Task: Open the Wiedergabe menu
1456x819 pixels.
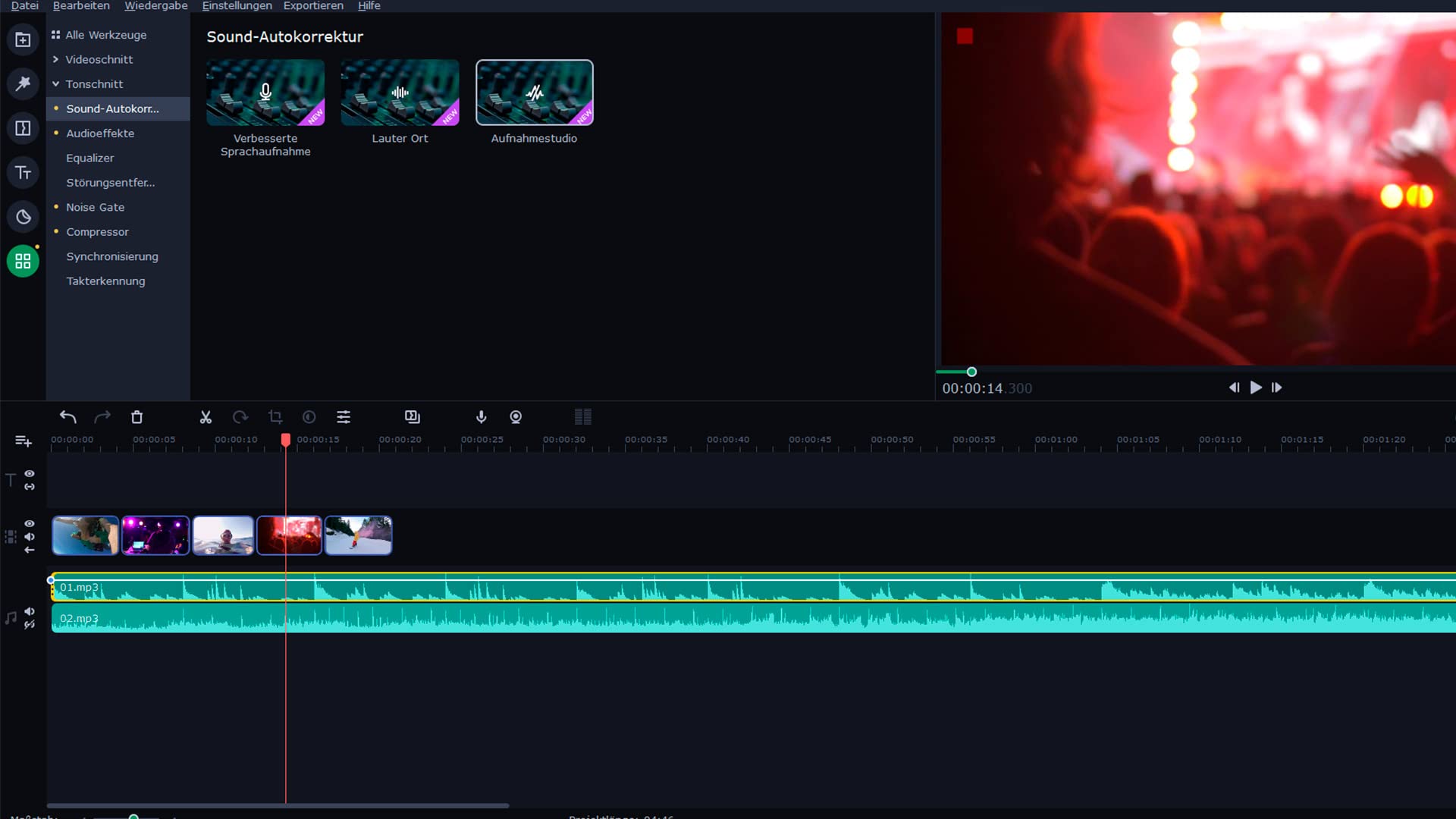Action: [155, 5]
